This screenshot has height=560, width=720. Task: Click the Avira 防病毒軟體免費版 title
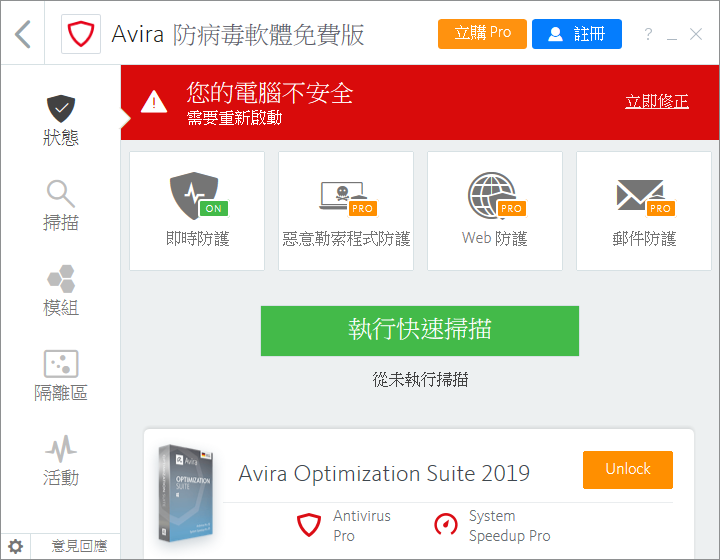tap(238, 34)
